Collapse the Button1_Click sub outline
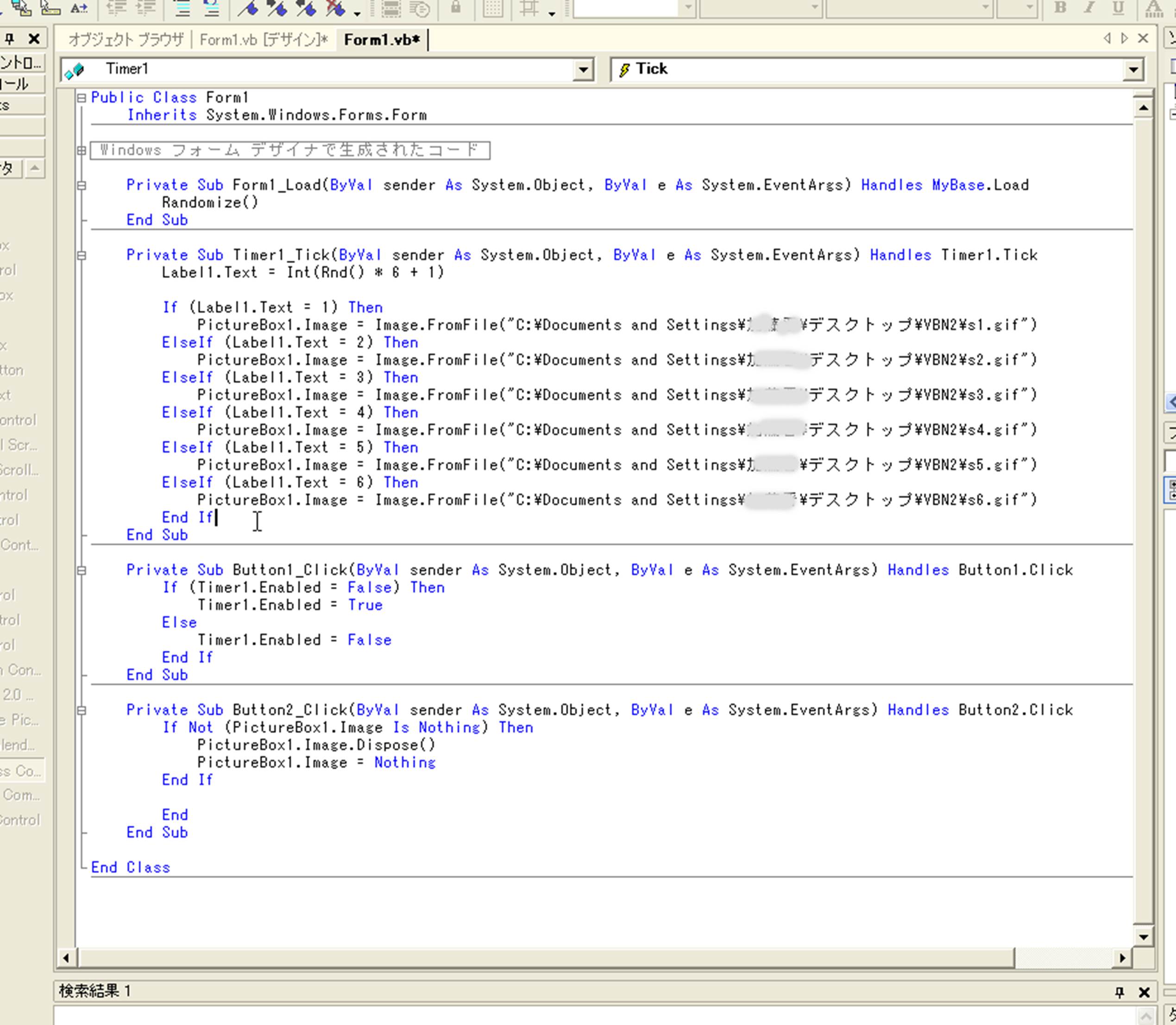 [82, 570]
